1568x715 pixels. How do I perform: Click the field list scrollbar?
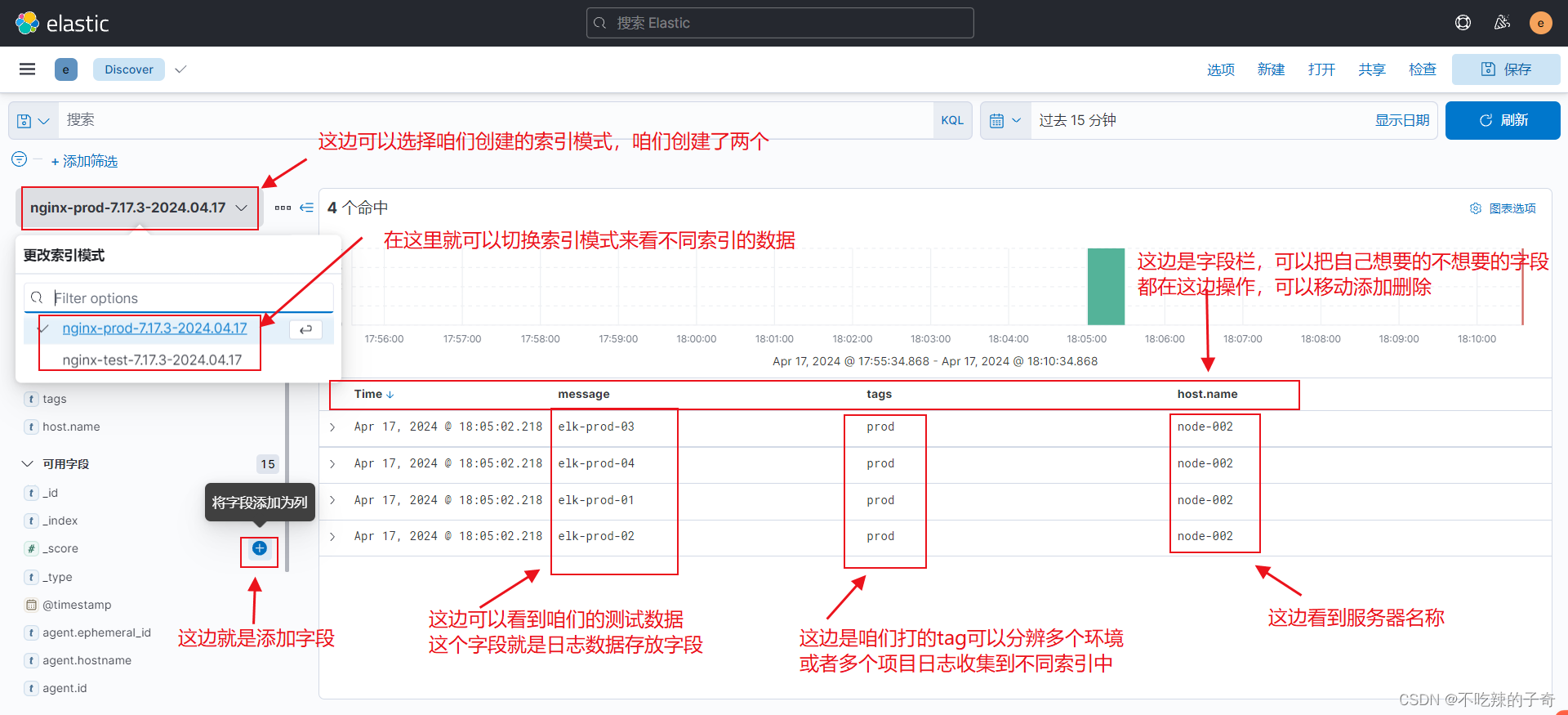(x=287, y=478)
